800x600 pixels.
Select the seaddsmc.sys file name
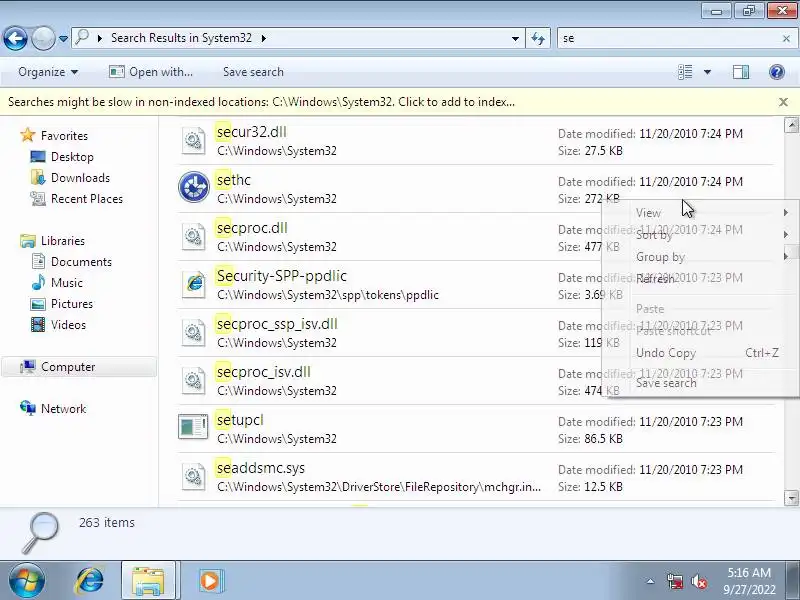tap(261, 468)
